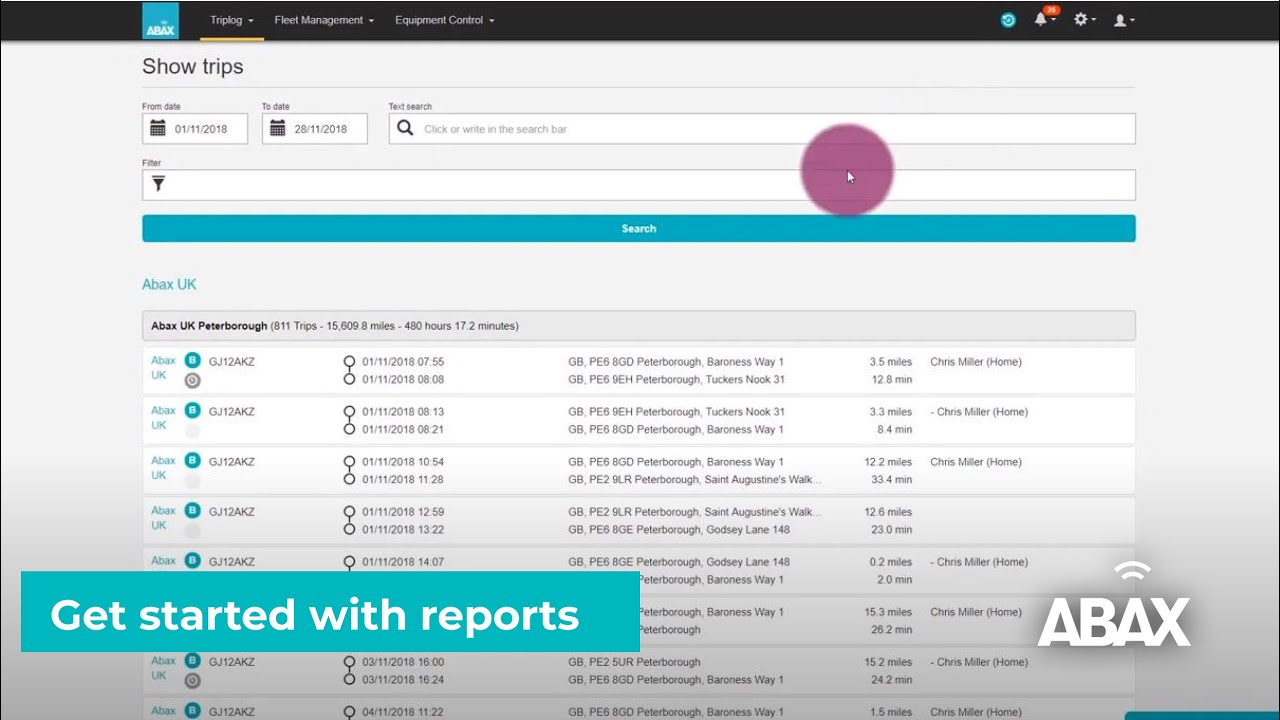Click the grey round icon on the 03/11/2018 16:00 trip

[193, 680]
